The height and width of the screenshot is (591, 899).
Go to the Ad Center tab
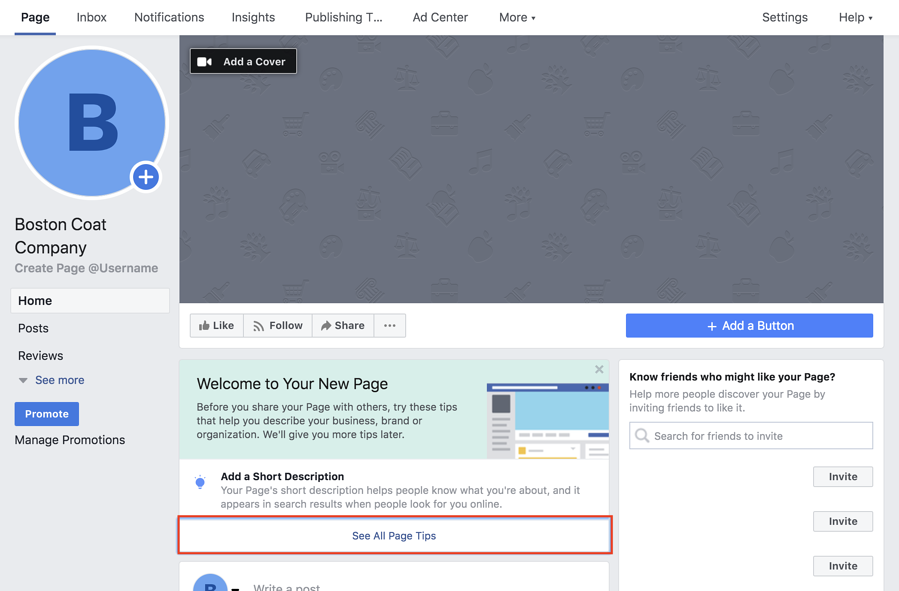pos(440,17)
